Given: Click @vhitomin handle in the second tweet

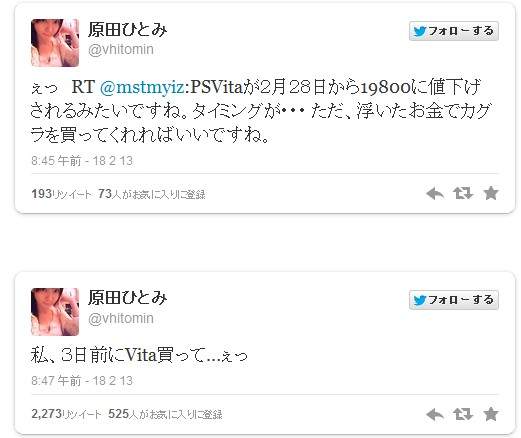Looking at the screenshot, I should [x=121, y=319].
